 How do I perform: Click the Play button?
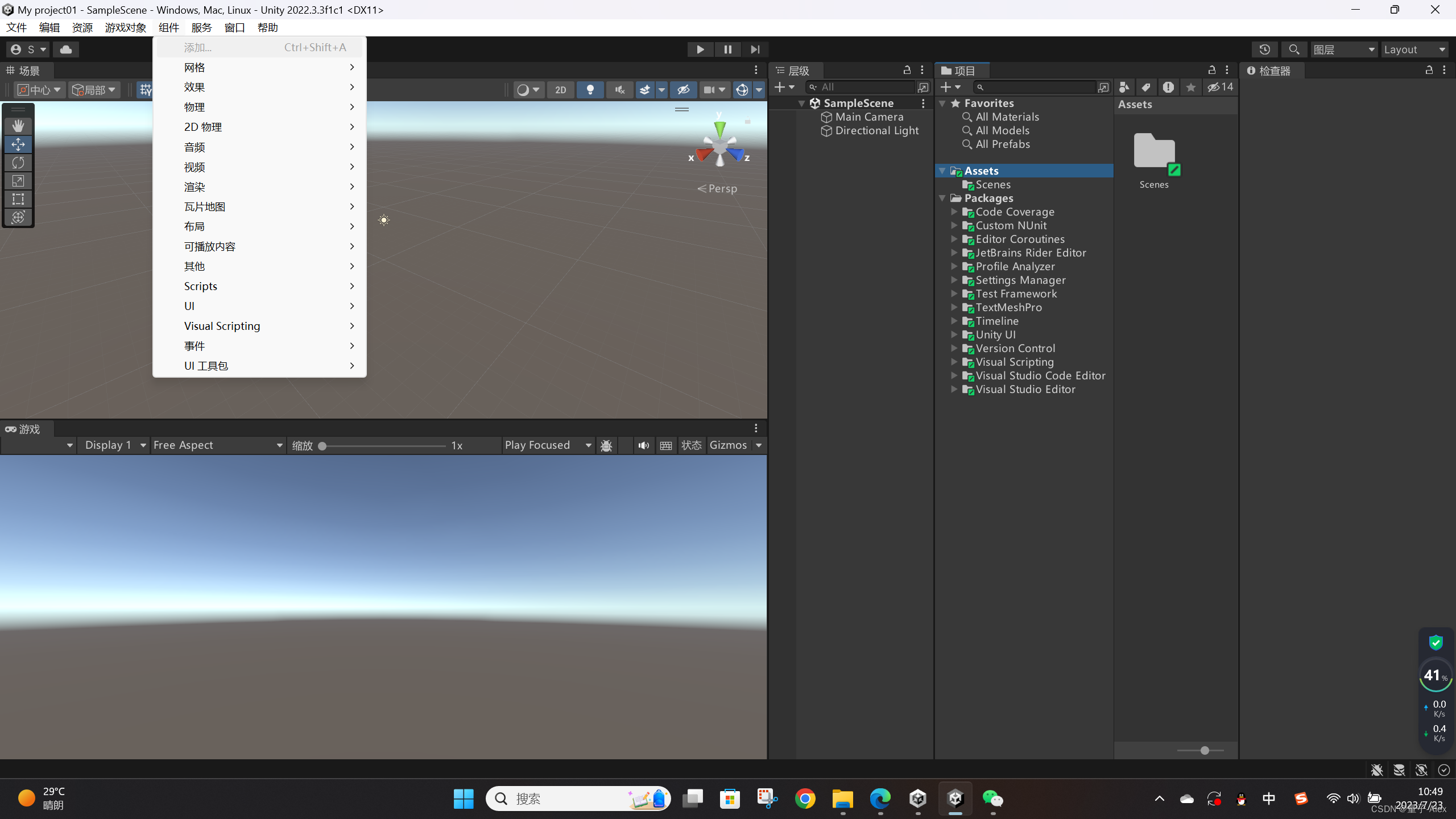(700, 49)
